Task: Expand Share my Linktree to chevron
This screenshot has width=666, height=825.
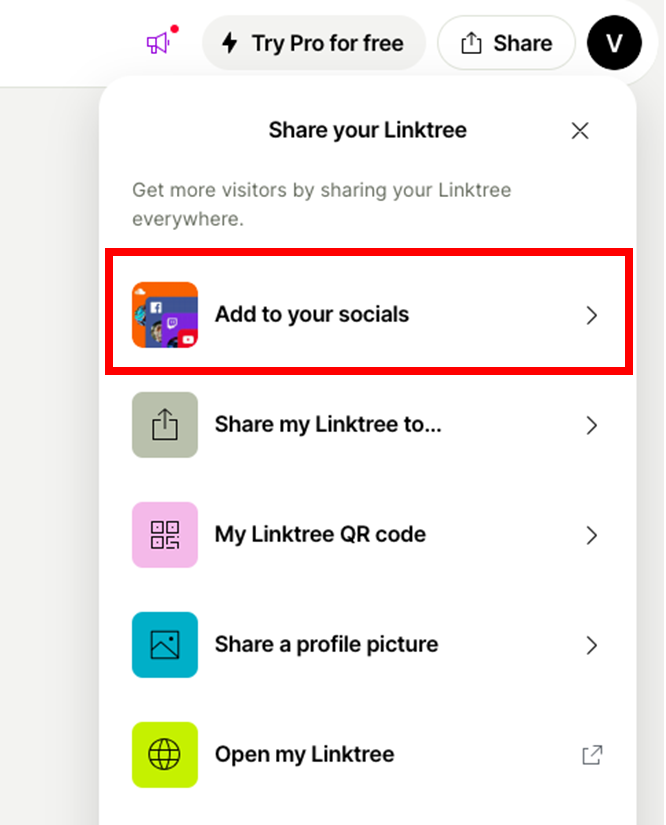Action: [592, 425]
